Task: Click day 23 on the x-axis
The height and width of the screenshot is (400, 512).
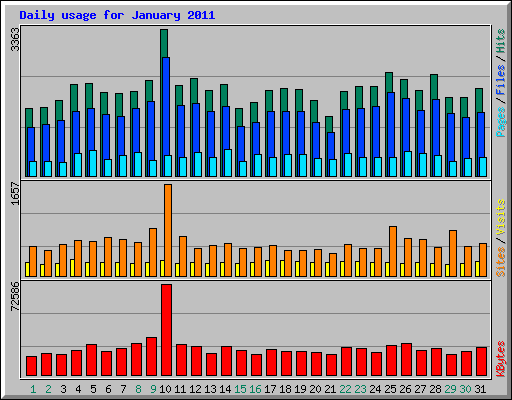Action: (x=360, y=389)
